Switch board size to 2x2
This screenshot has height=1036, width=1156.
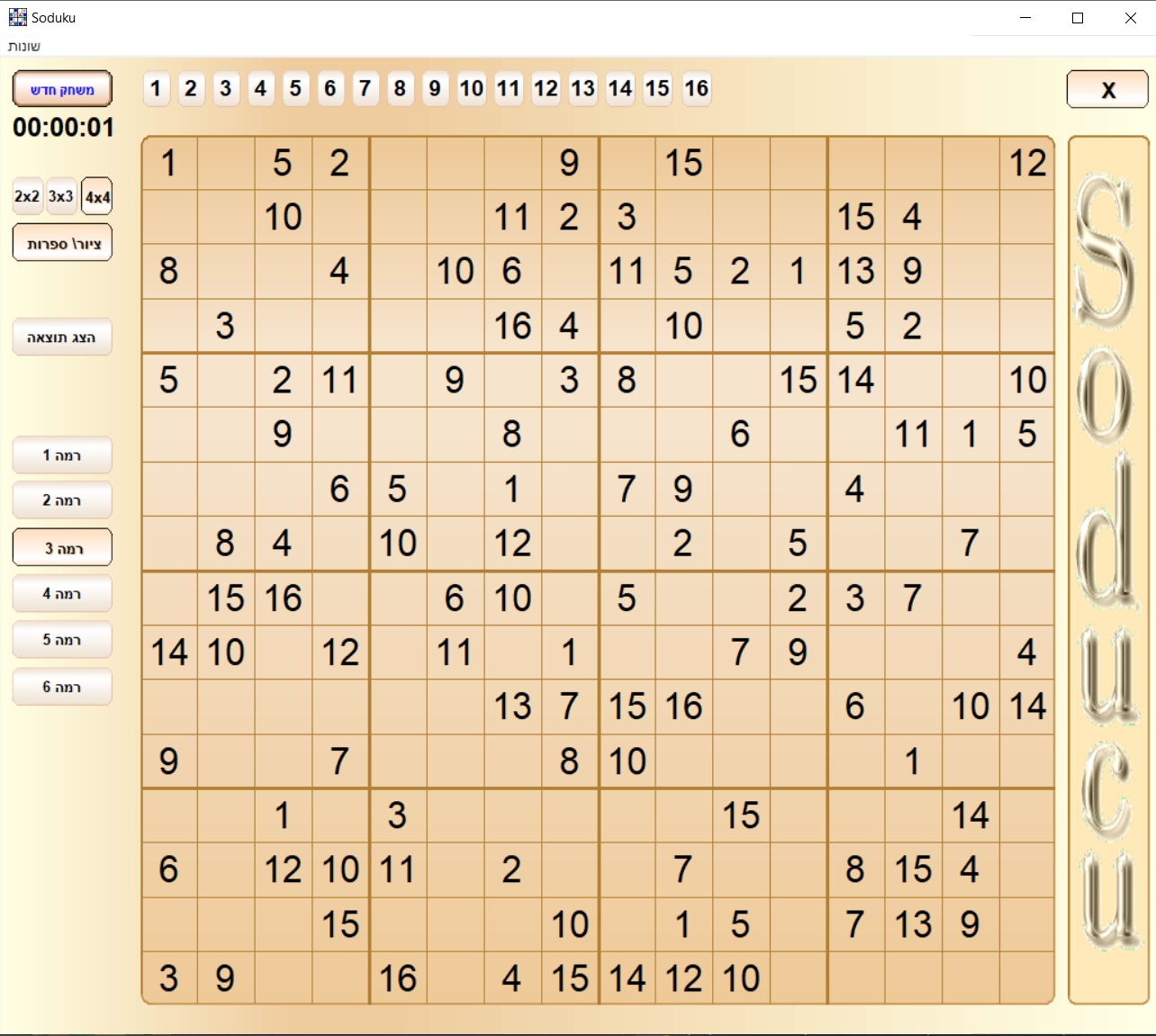coord(28,196)
